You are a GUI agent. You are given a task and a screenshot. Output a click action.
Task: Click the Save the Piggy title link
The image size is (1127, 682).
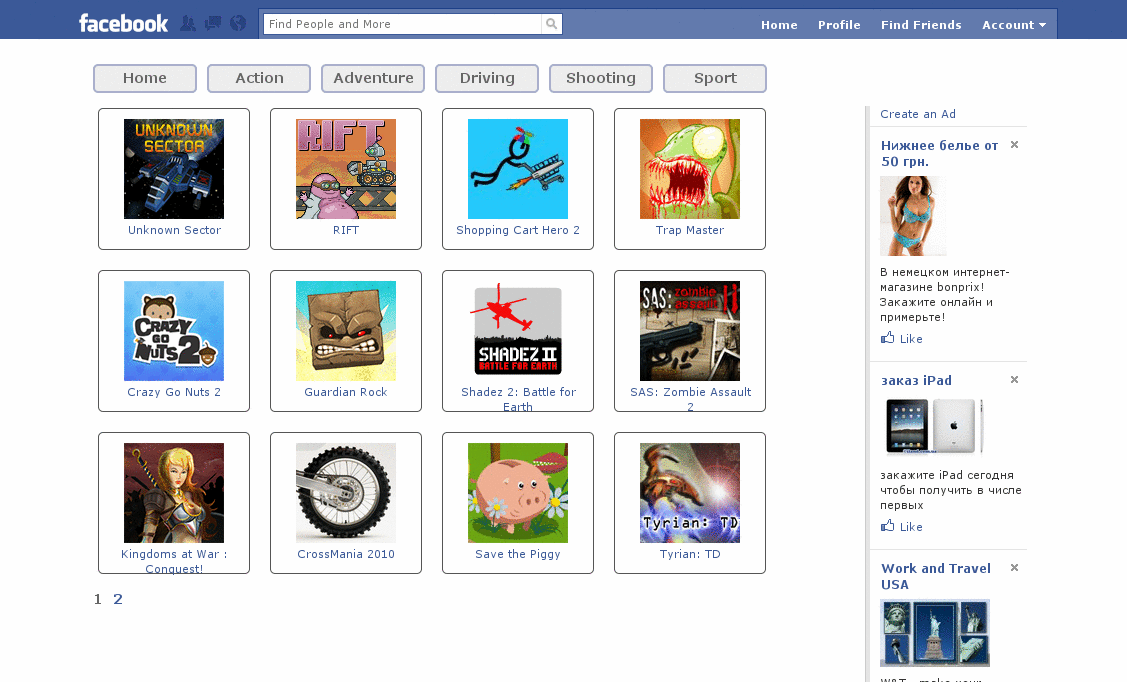[x=518, y=554]
